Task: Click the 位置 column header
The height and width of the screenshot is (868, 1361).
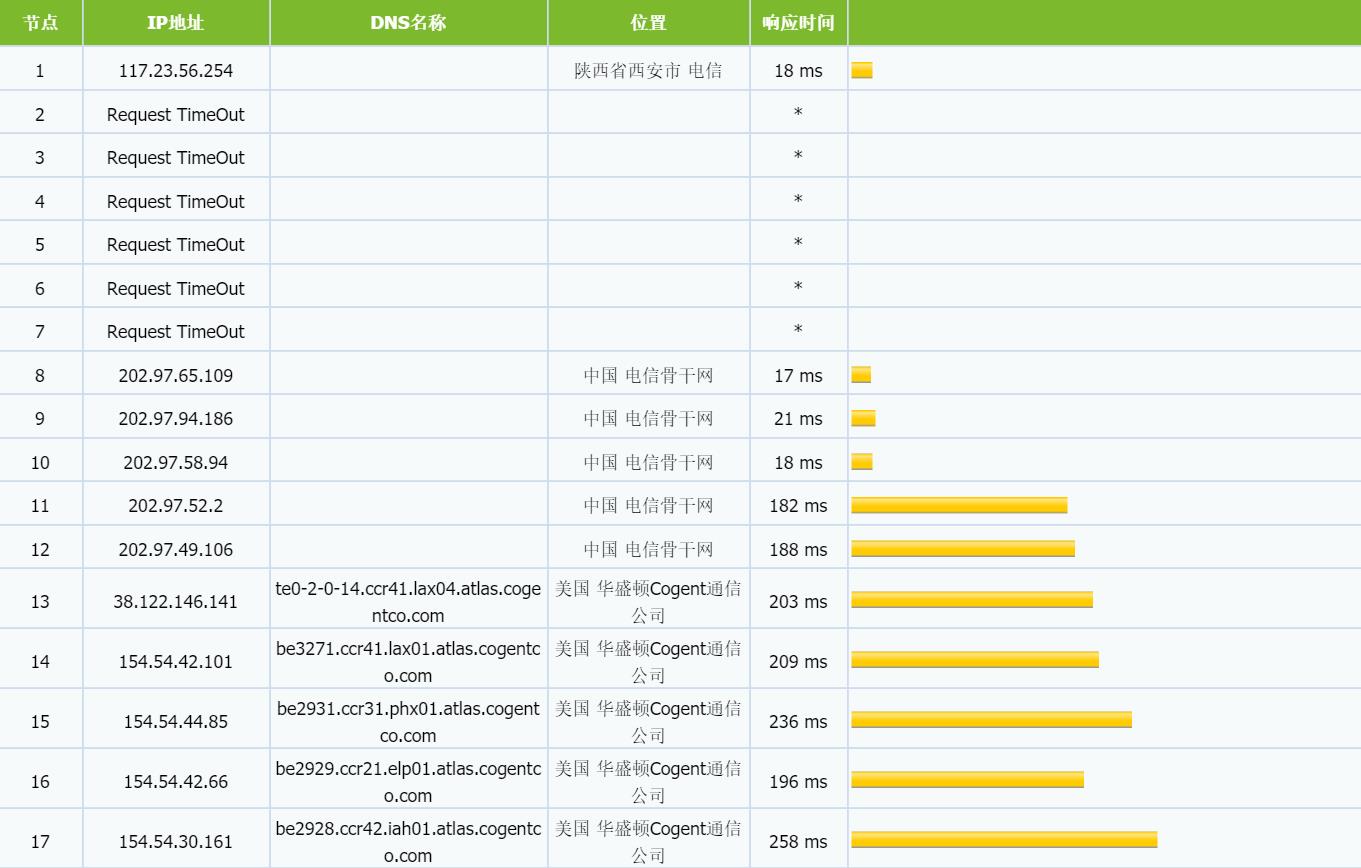Action: tap(649, 23)
